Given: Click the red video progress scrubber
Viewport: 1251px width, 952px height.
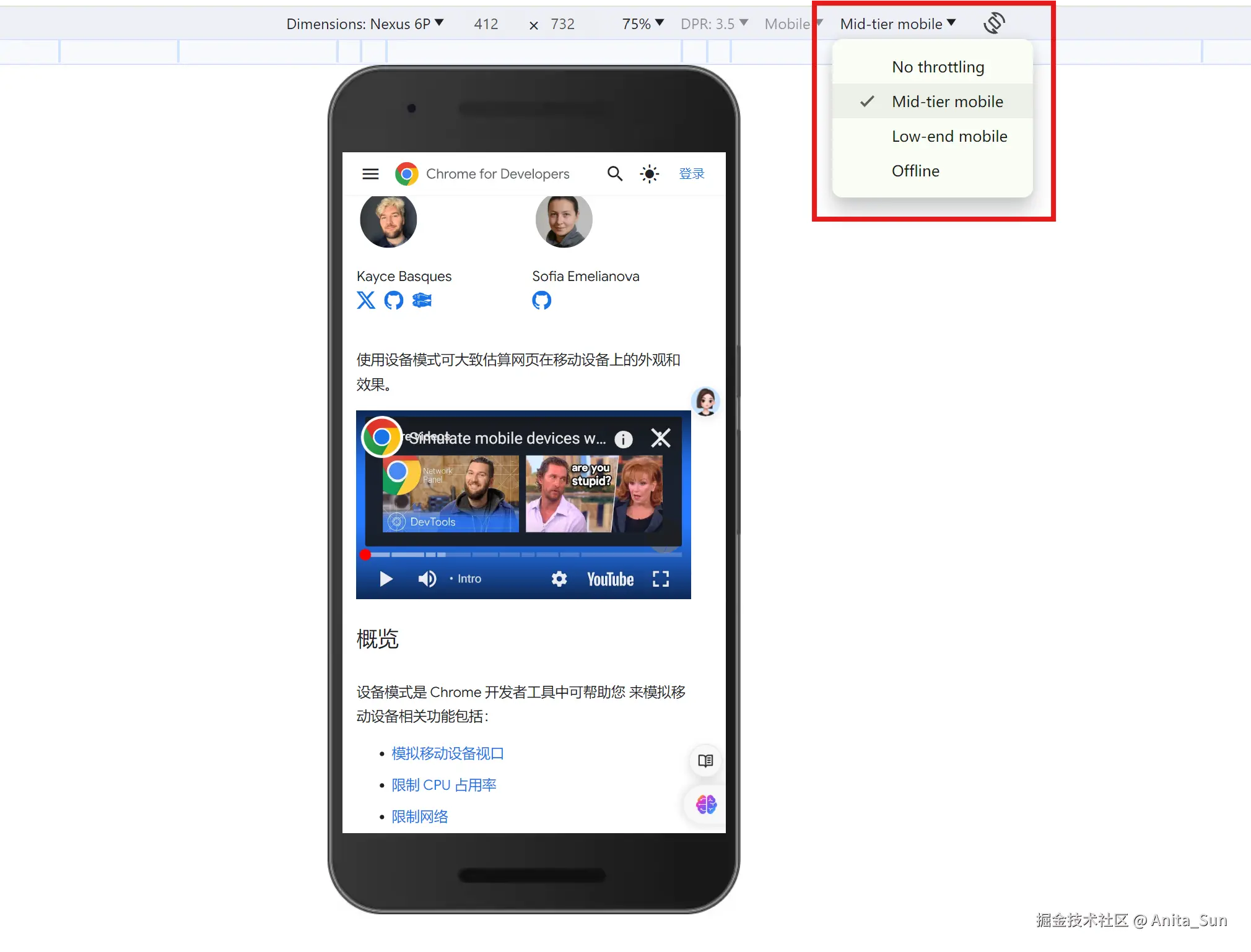Looking at the screenshot, I should (365, 555).
